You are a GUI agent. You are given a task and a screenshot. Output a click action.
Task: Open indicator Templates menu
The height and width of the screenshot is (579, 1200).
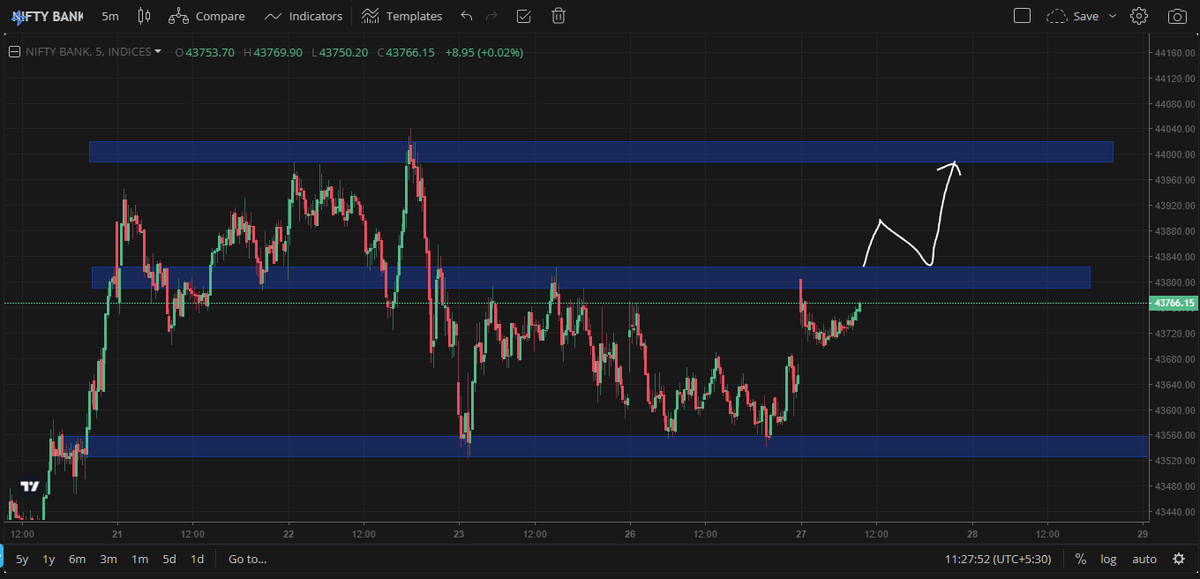[401, 16]
